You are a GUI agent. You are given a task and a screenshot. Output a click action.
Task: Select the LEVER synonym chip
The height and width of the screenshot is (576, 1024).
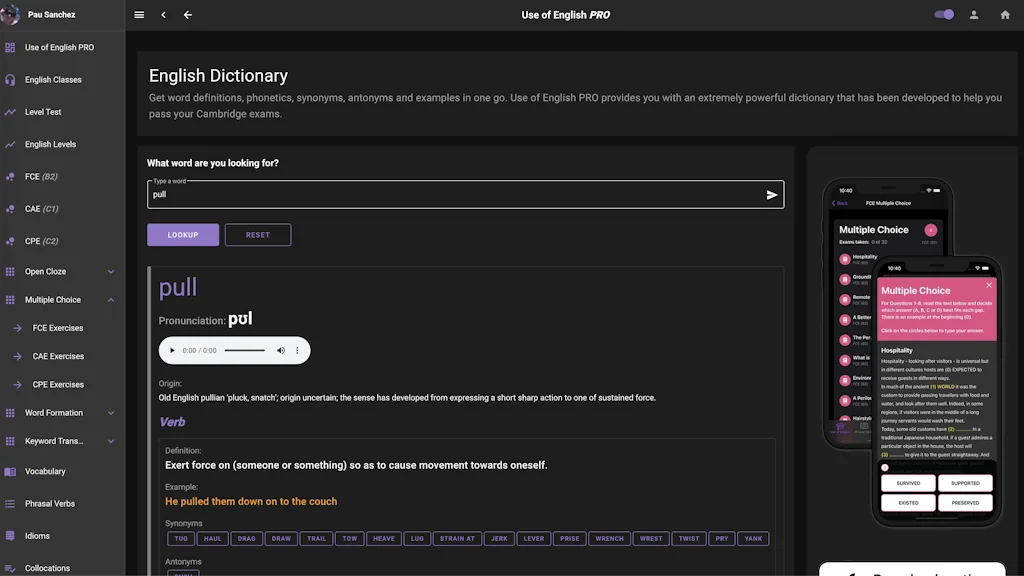point(534,539)
